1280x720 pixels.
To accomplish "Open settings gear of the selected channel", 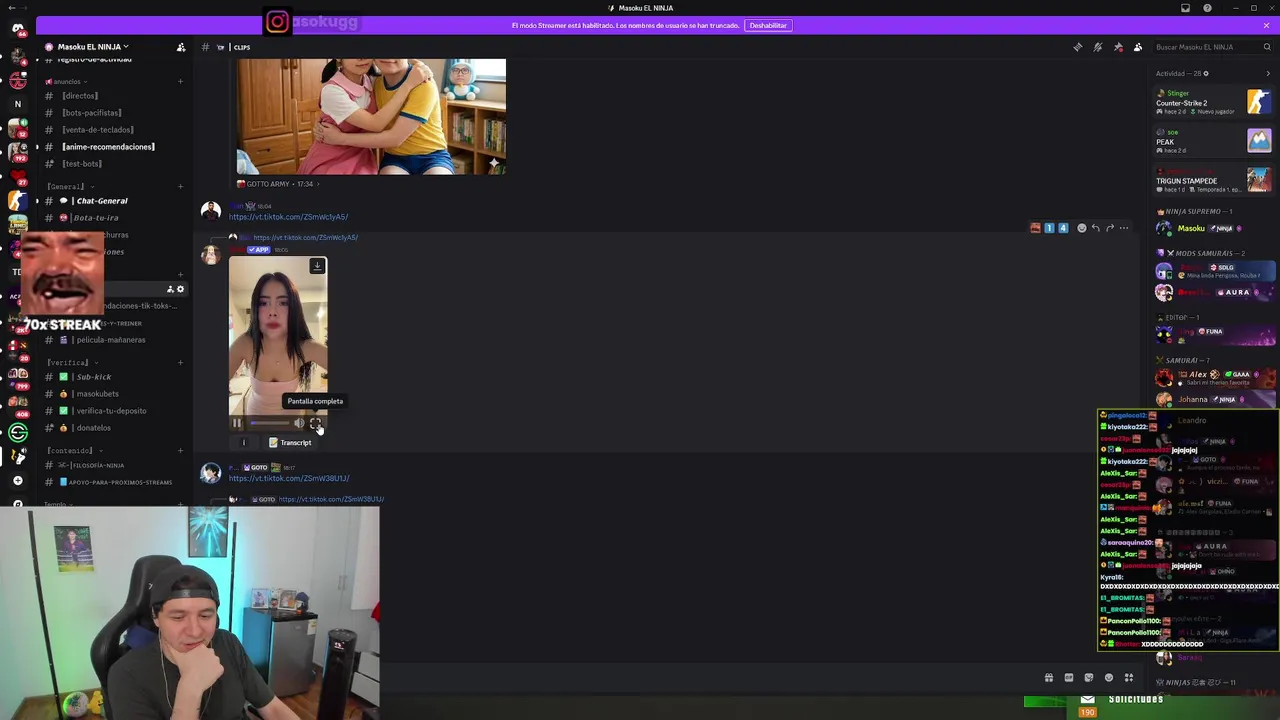I will [x=180, y=289].
